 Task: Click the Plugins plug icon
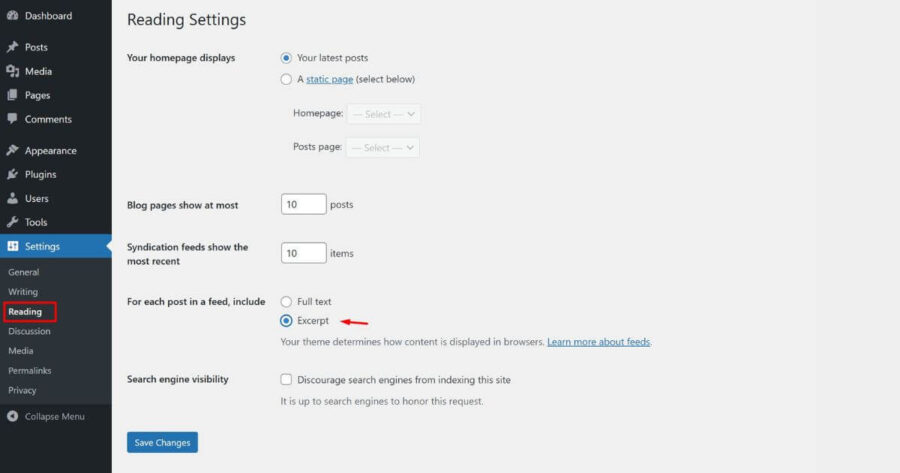(12, 175)
